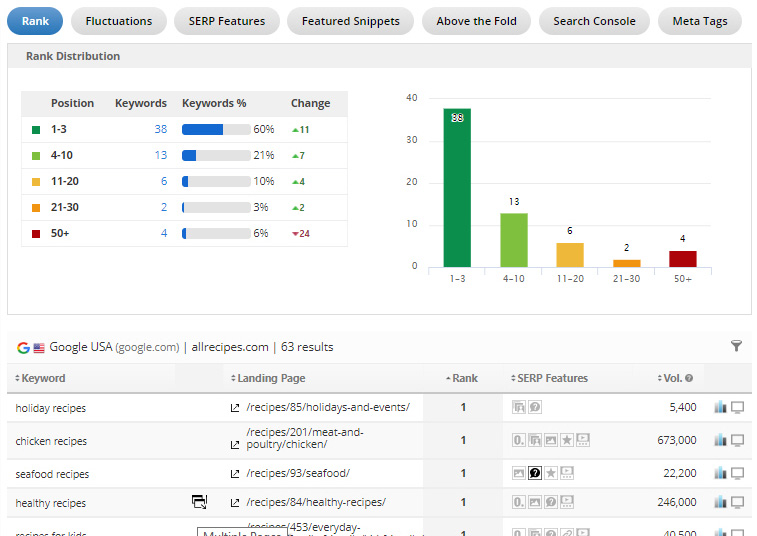The height and width of the screenshot is (536, 757).
Task: Click multiple pages icon for healthy recipes
Action: pyautogui.click(x=199, y=502)
